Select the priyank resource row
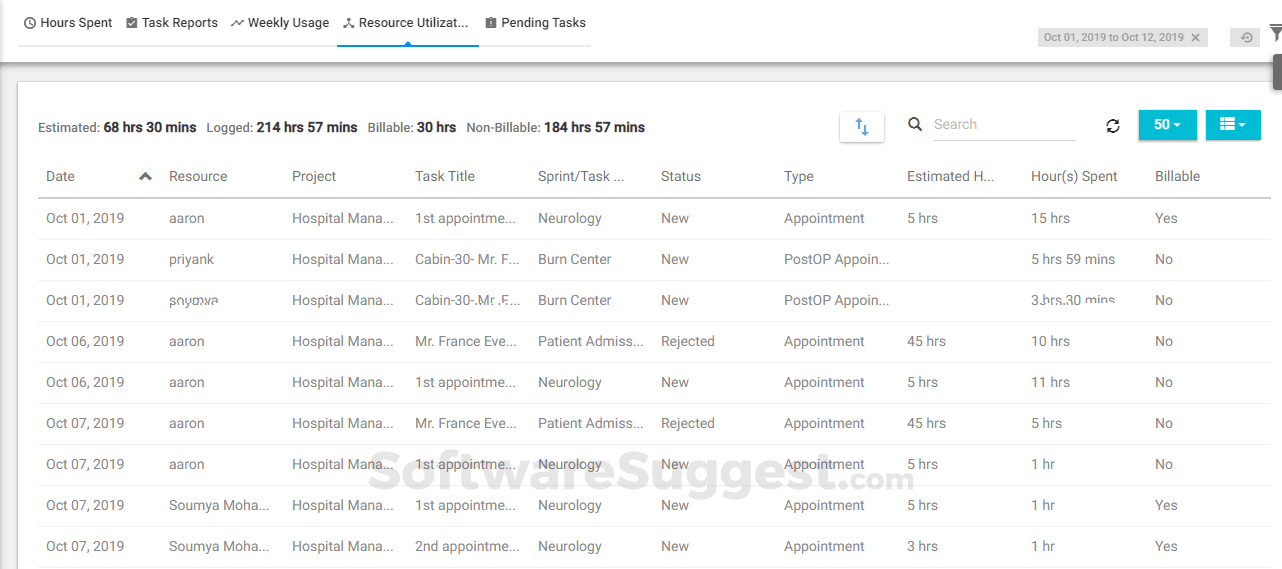Image resolution: width=1282 pixels, height=569 pixels. tap(191, 259)
